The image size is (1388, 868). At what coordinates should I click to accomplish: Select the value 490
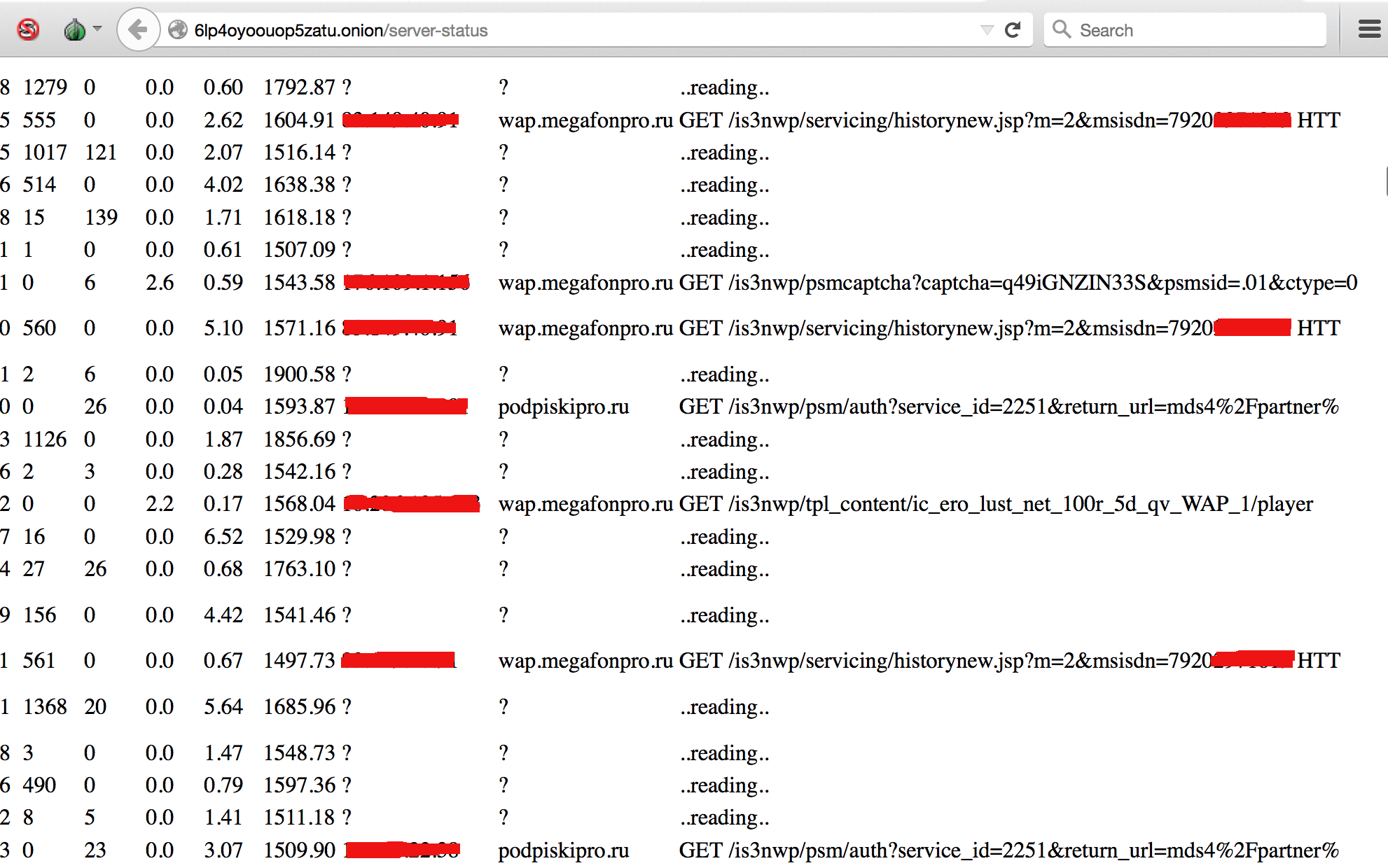point(39,785)
